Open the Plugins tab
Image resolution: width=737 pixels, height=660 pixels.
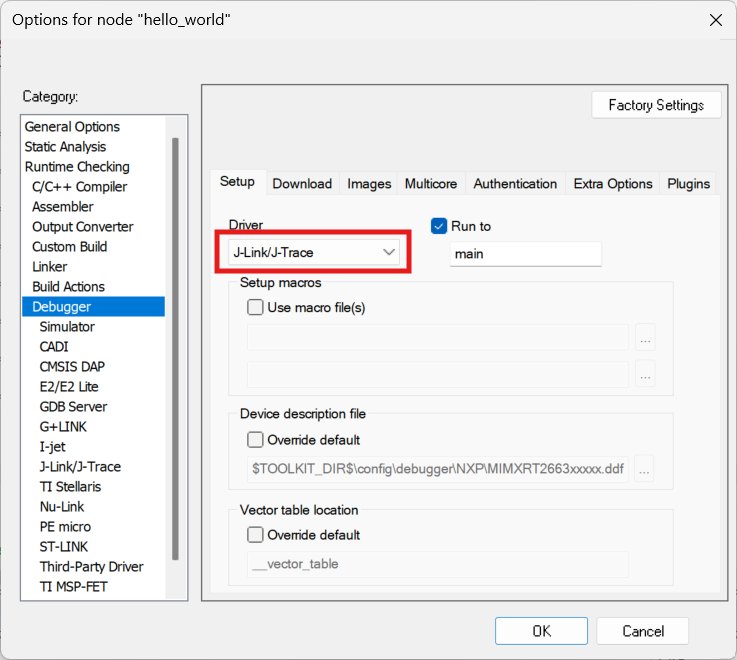point(688,184)
